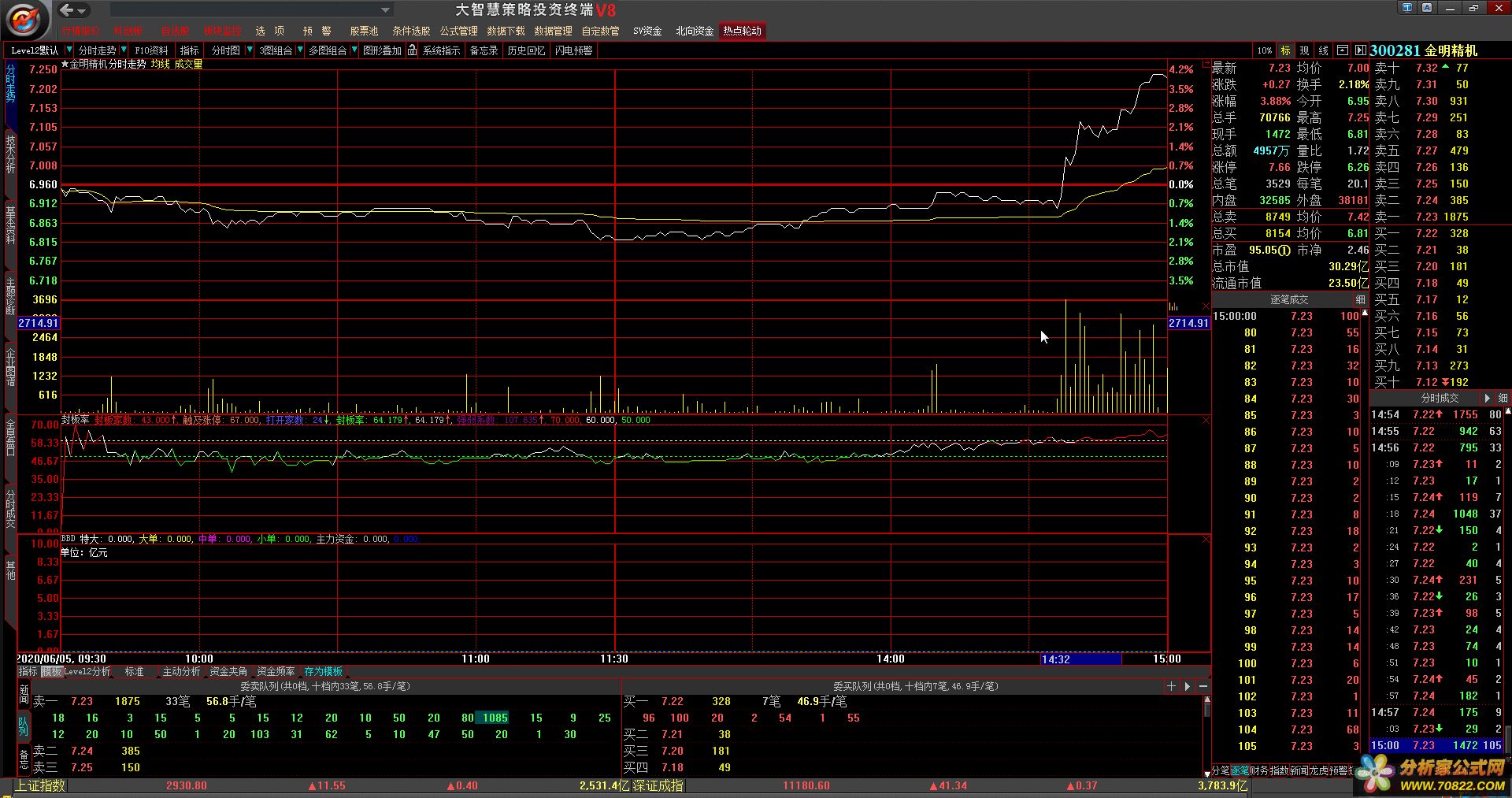Click the 备忘录 button

pos(484,50)
